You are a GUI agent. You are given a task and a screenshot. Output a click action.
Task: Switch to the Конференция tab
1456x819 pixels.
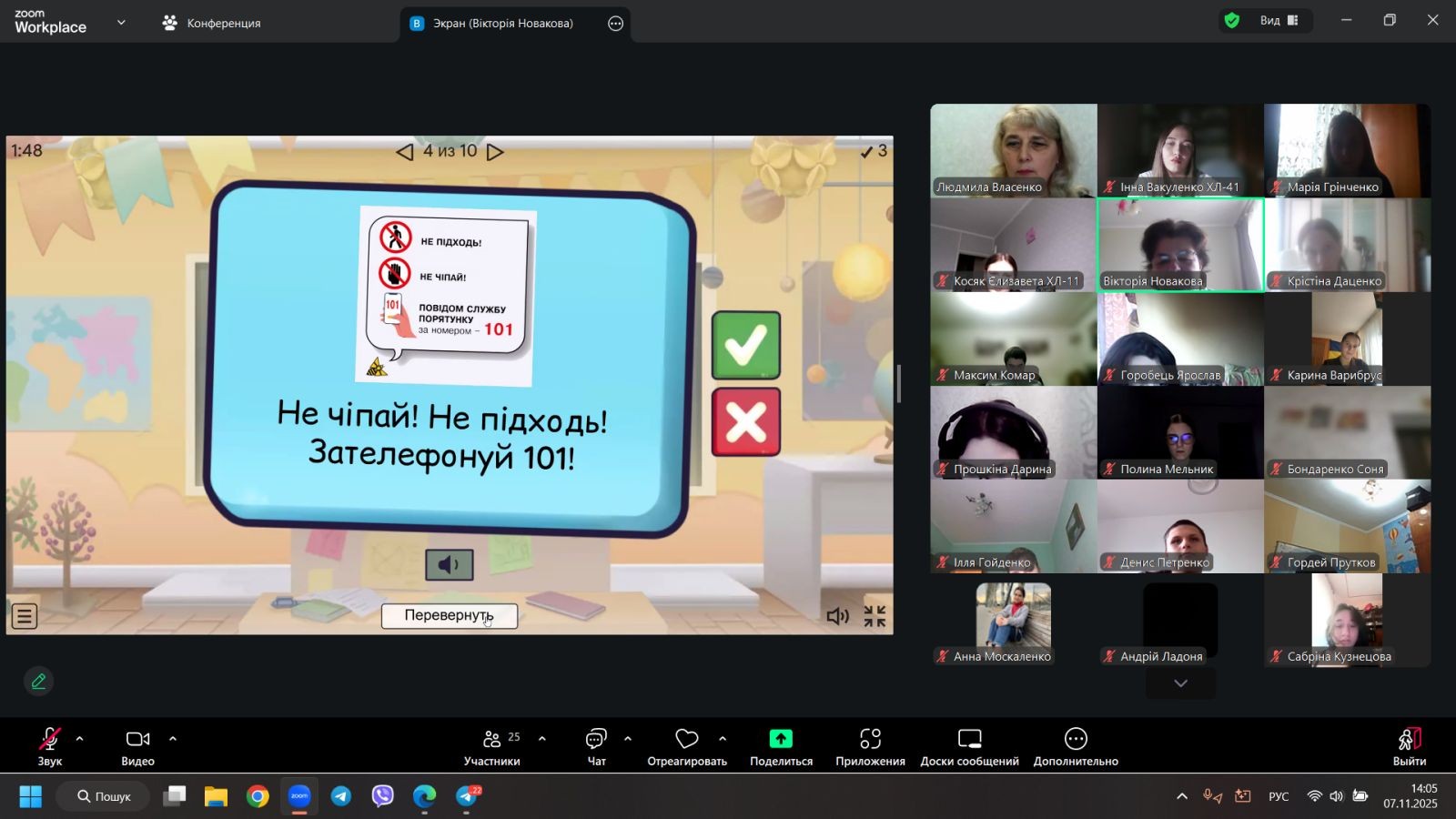(x=212, y=23)
